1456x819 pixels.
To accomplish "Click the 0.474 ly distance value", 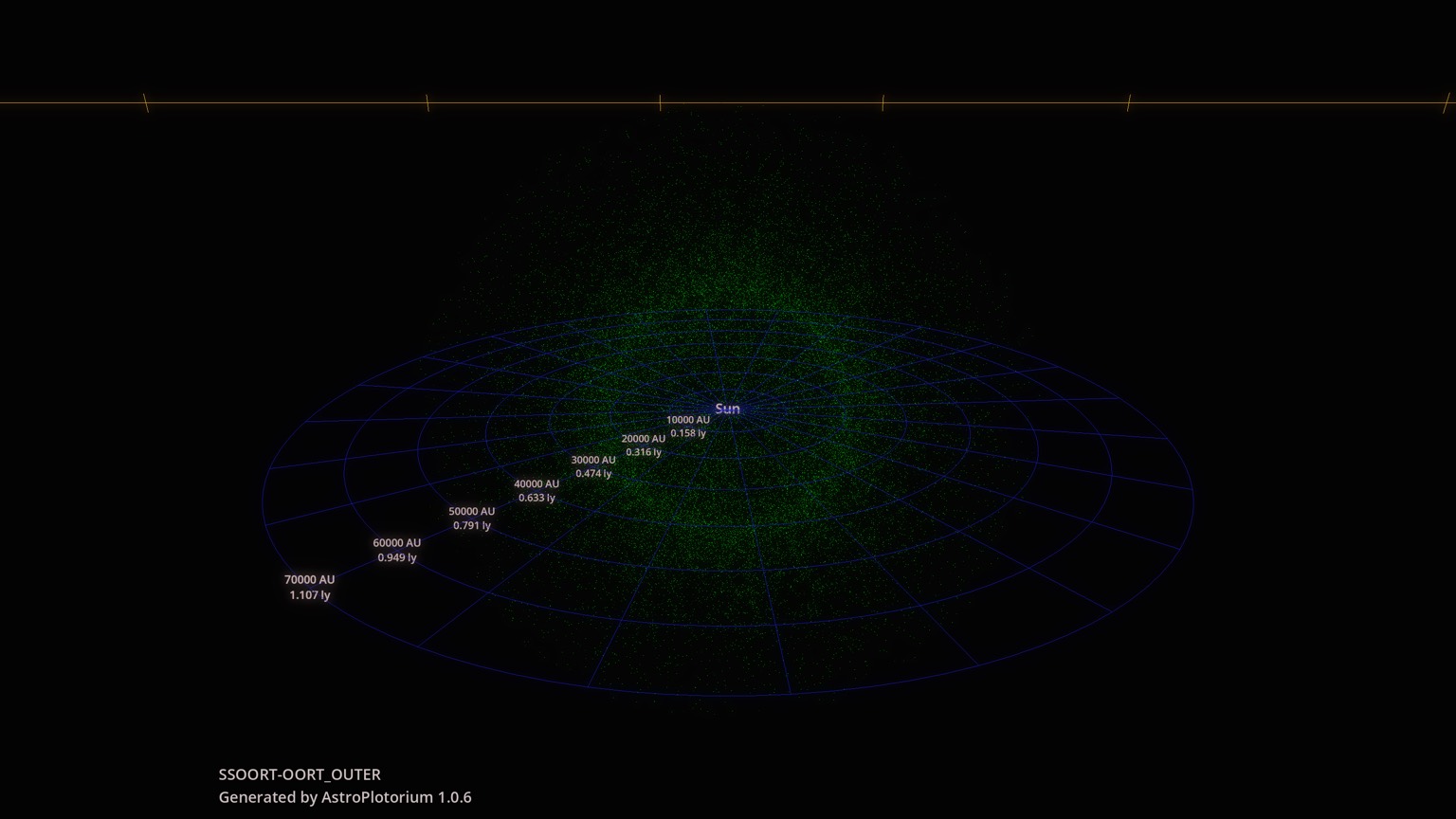I will point(593,473).
